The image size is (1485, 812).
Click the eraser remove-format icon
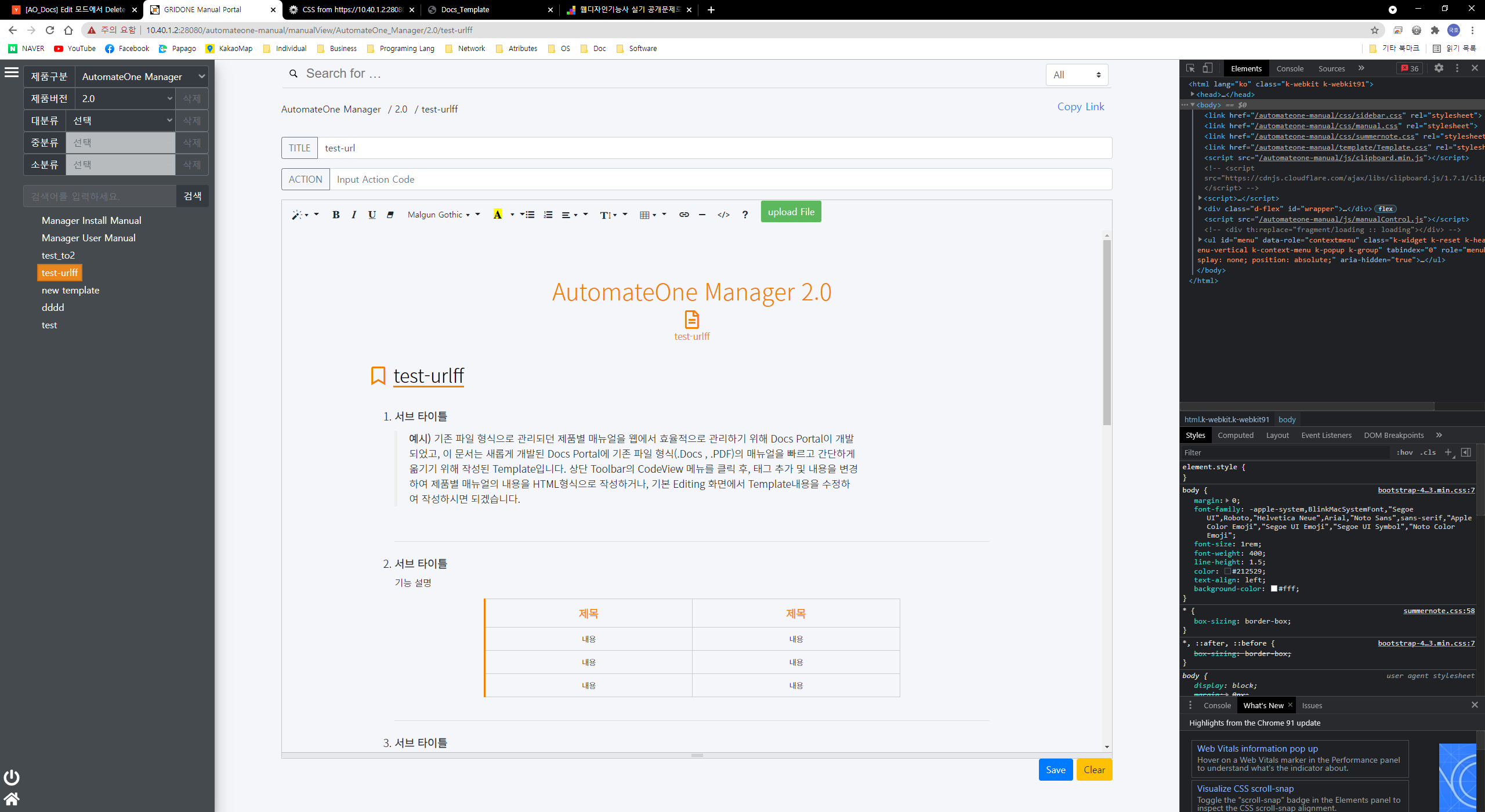click(390, 215)
